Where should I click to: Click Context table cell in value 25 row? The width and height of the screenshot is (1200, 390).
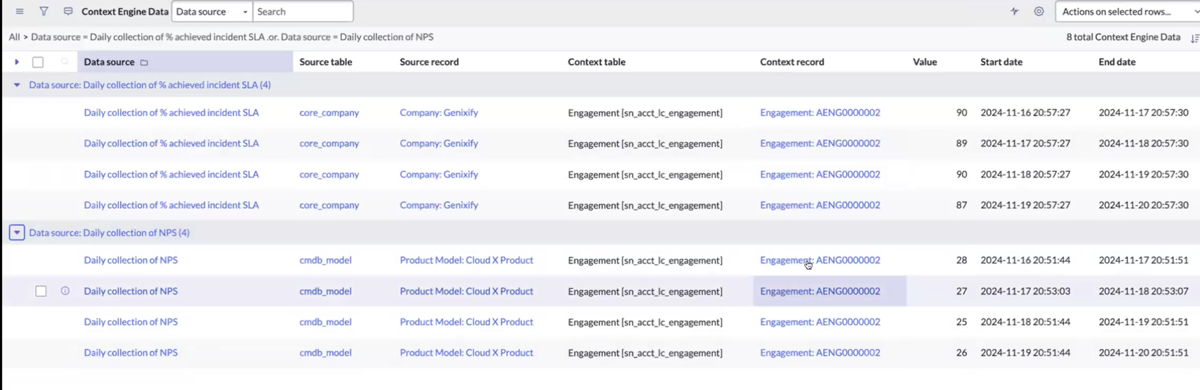pyautogui.click(x=645, y=322)
